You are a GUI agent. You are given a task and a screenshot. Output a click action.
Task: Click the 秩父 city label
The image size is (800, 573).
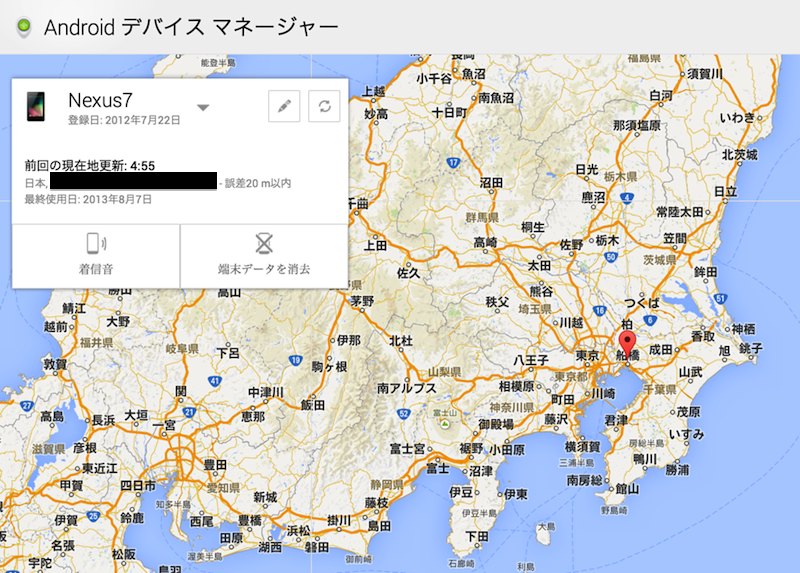click(x=496, y=302)
